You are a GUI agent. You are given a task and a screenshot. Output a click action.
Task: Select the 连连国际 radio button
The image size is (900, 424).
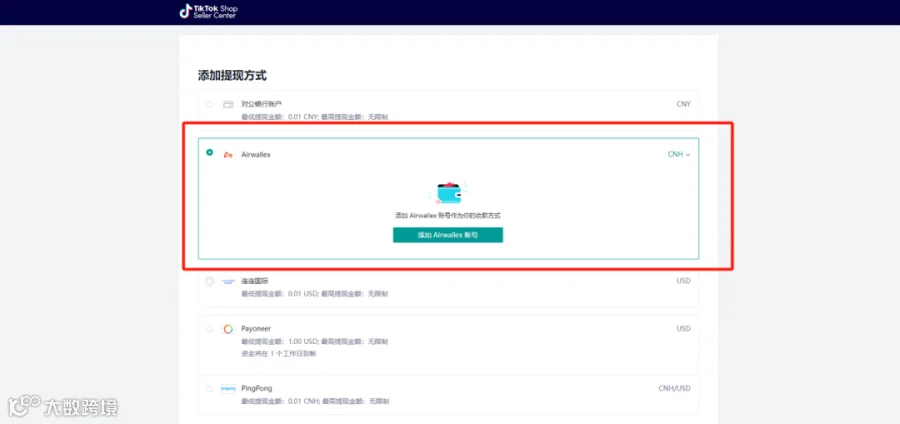210,281
